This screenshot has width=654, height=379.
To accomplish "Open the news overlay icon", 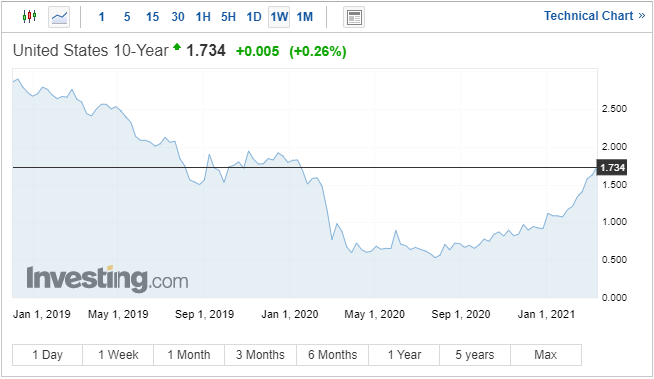I will [x=354, y=18].
